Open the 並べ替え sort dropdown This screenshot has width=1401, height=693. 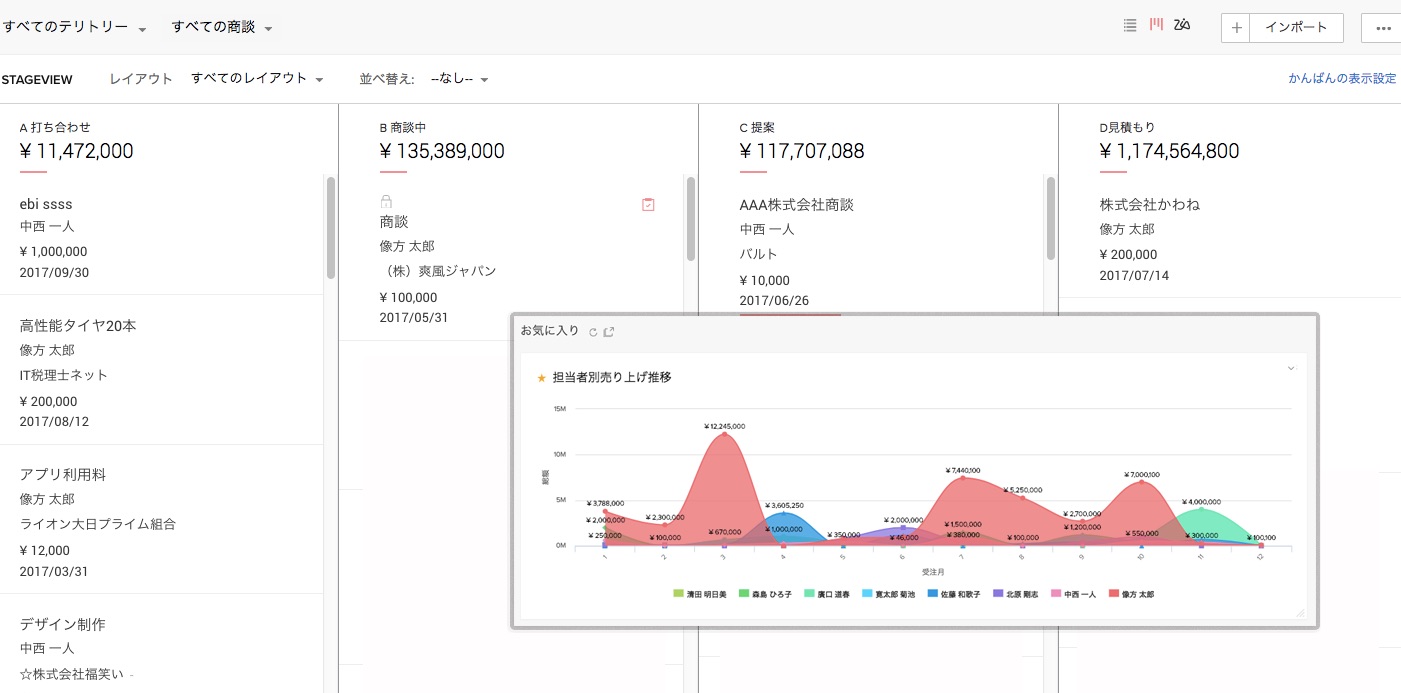[459, 79]
